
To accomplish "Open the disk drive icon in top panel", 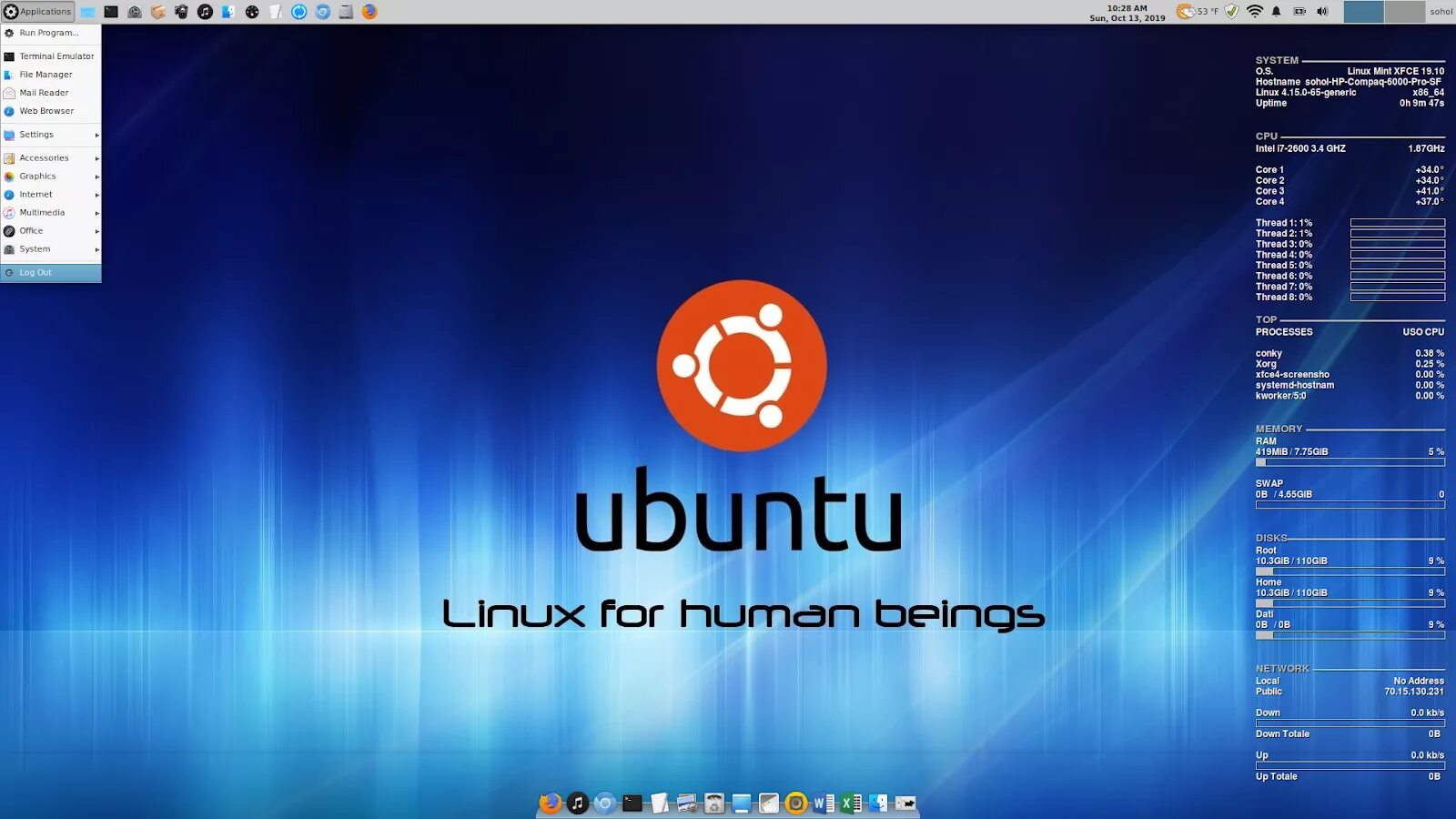I will [x=346, y=12].
